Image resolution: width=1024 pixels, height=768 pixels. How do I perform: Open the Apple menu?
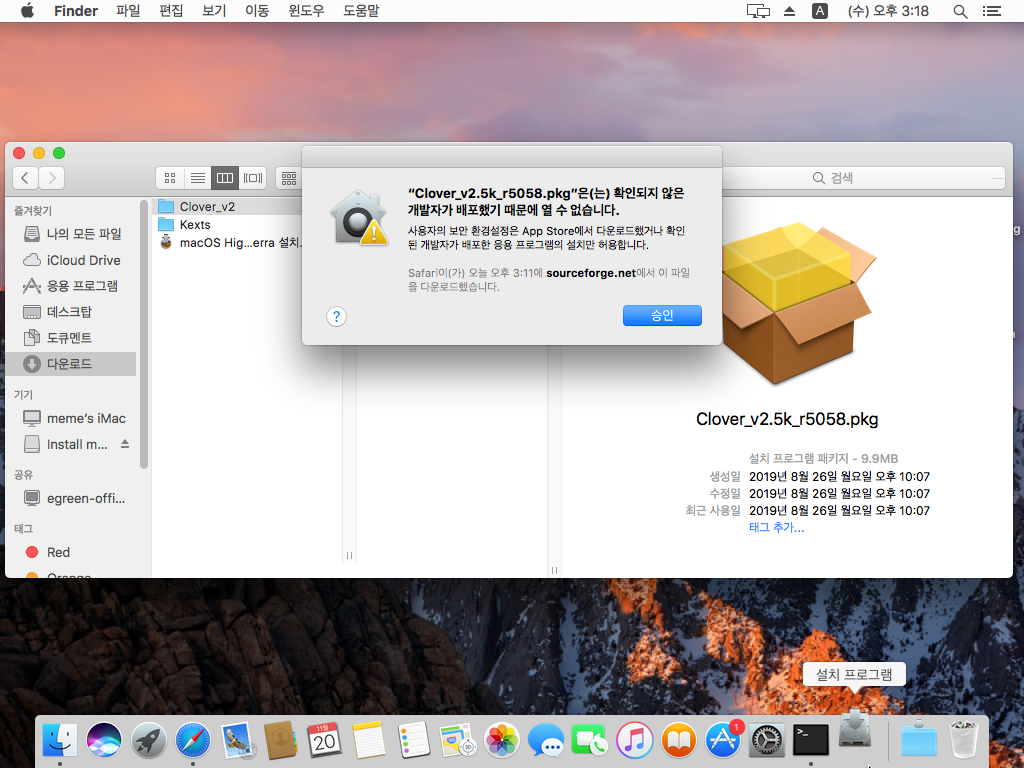click(x=27, y=10)
